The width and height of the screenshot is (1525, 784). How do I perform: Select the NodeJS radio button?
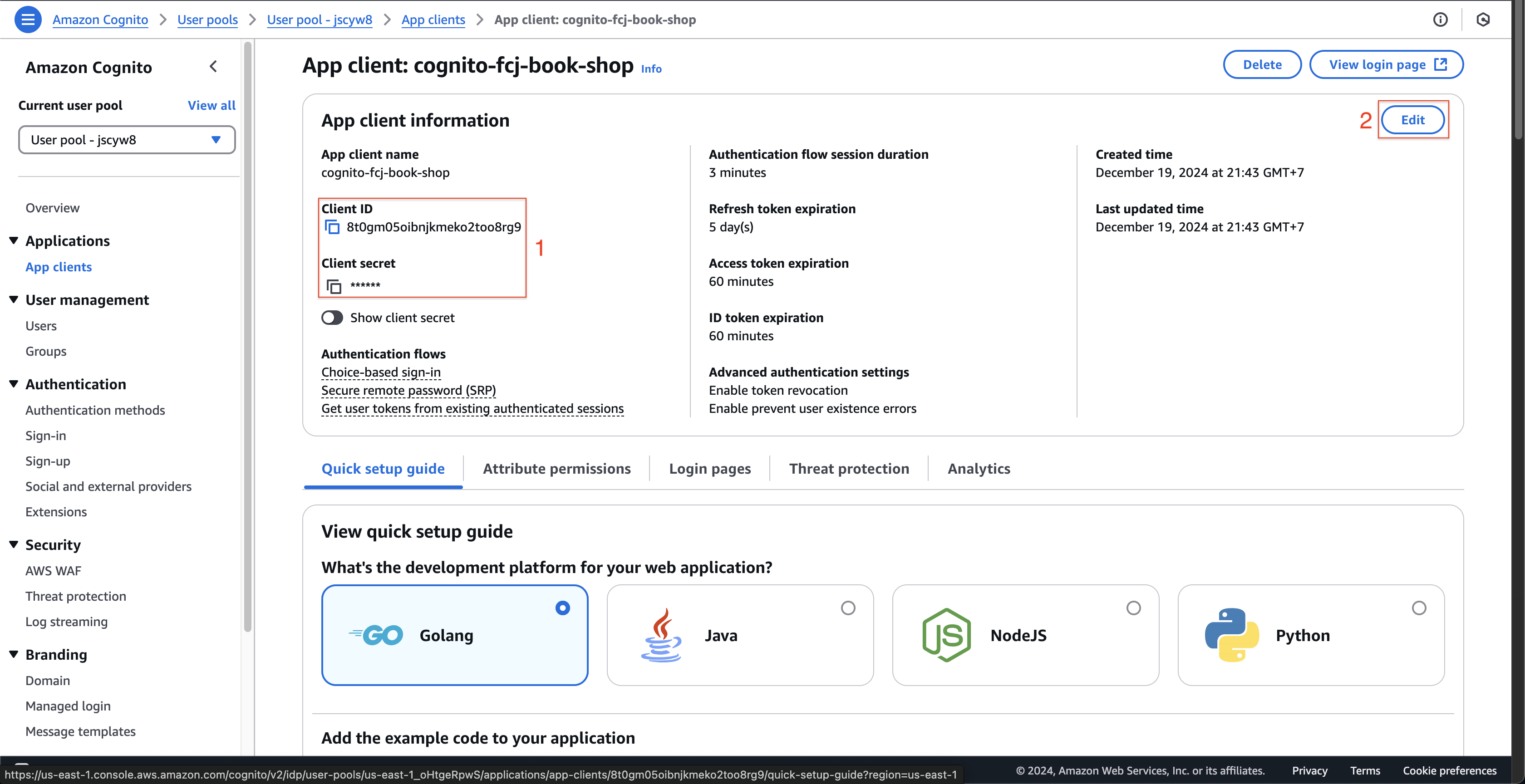1133,608
